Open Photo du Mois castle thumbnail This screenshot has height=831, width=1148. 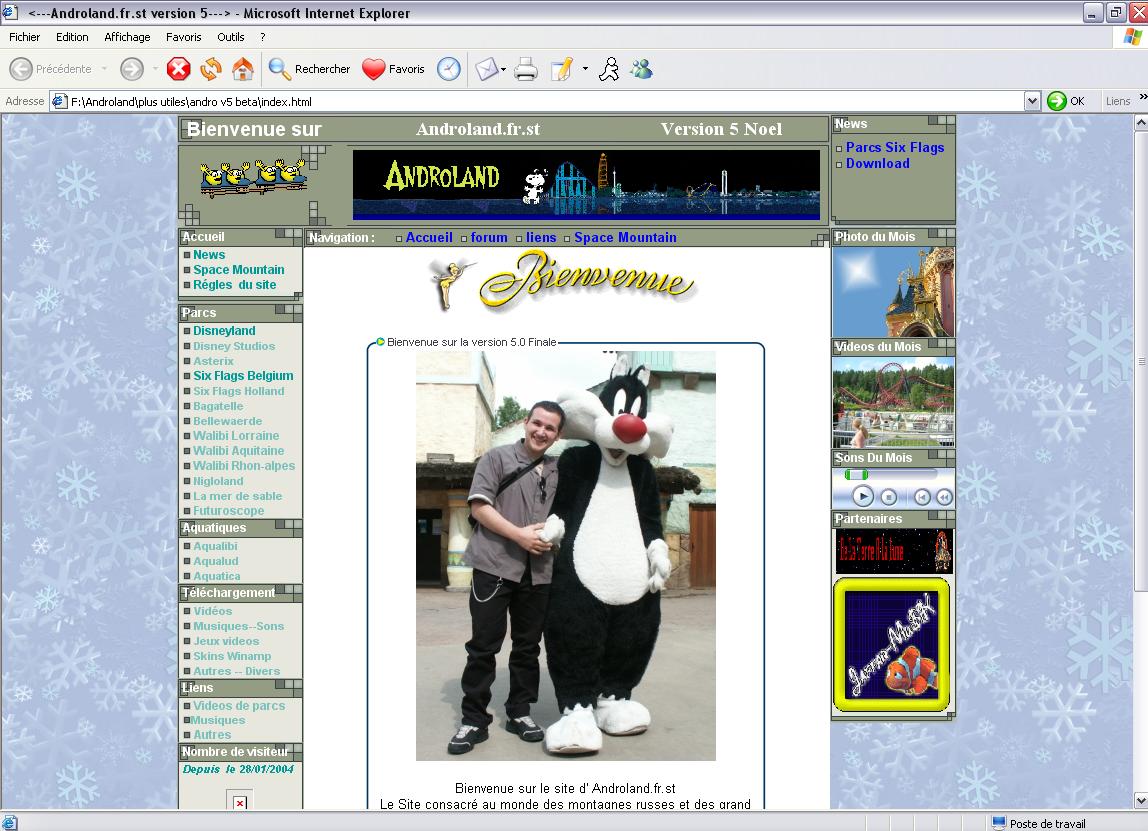click(893, 291)
